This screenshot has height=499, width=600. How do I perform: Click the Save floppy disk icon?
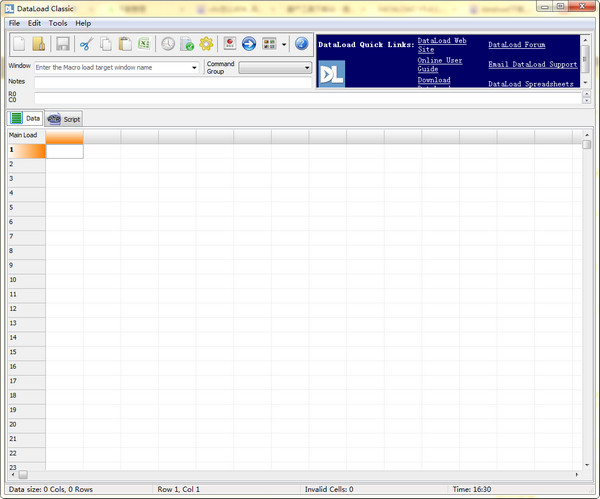point(62,44)
